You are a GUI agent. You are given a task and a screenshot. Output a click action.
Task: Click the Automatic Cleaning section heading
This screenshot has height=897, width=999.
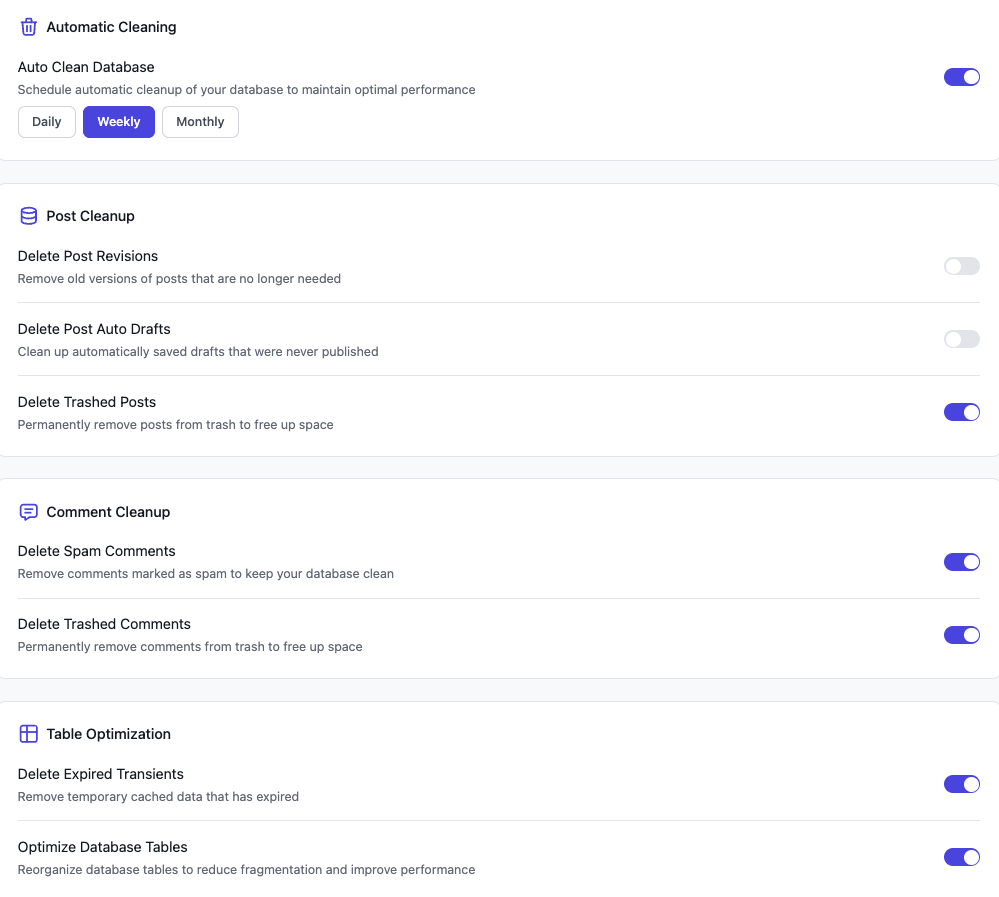[111, 27]
